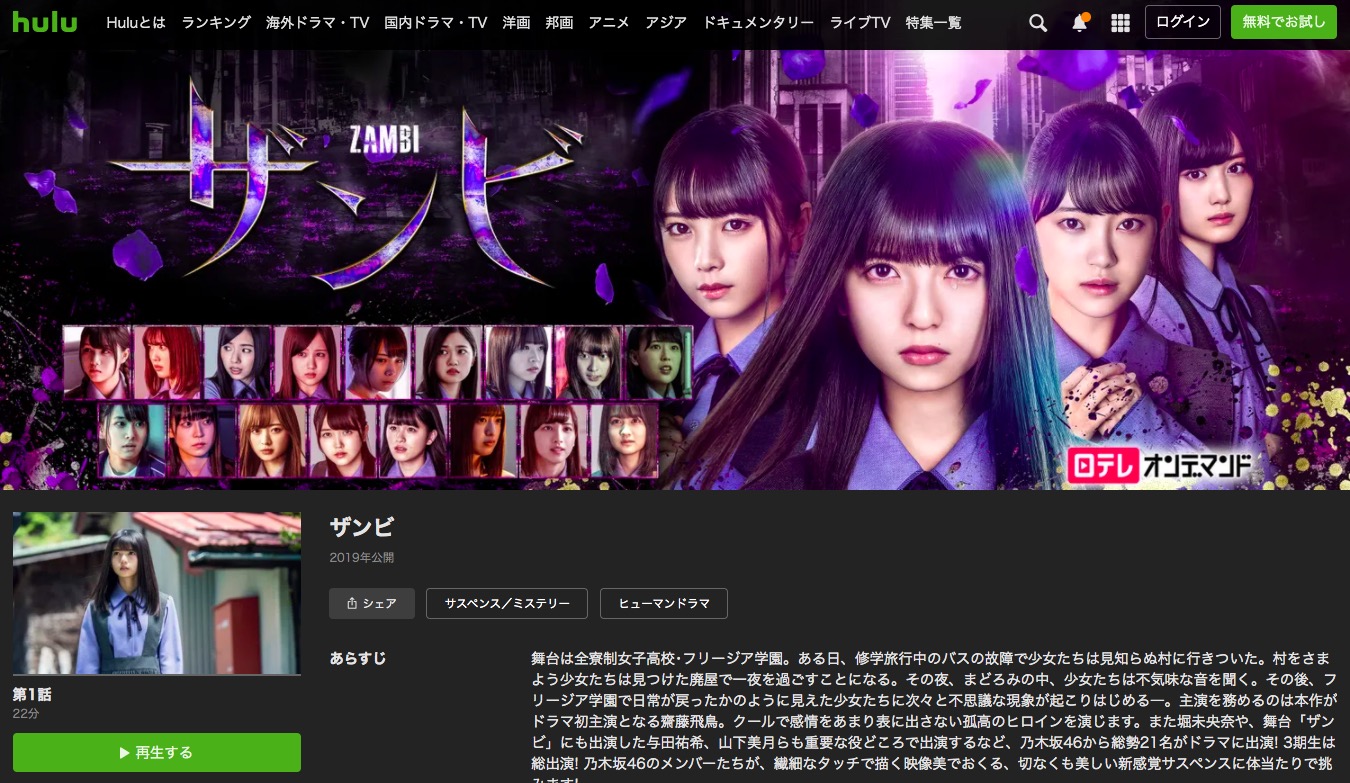Click the シェア share button
The width and height of the screenshot is (1350, 783).
371,604
